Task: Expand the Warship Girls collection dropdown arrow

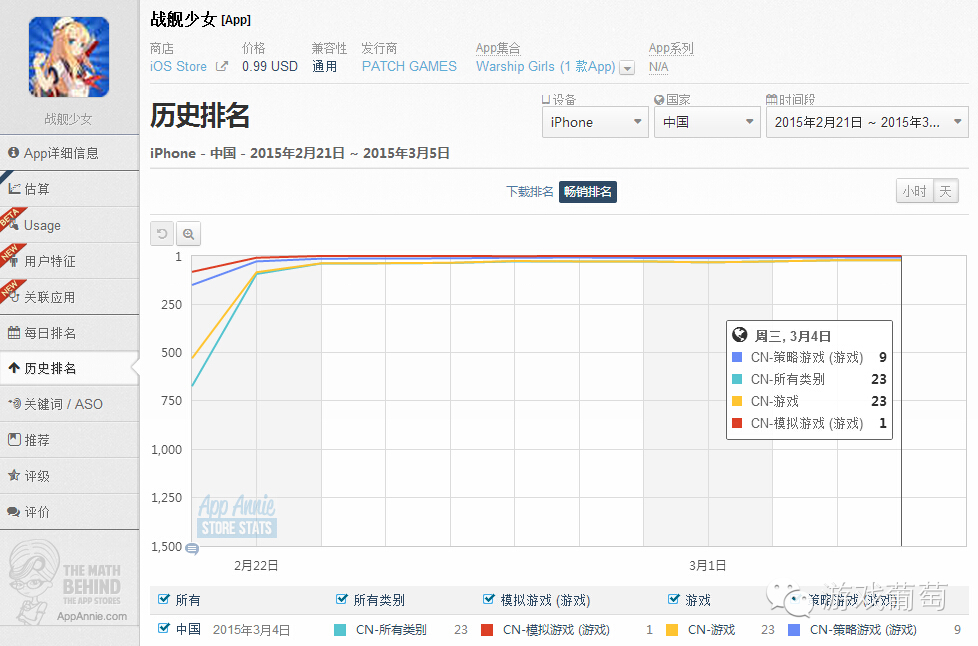Action: [627, 68]
